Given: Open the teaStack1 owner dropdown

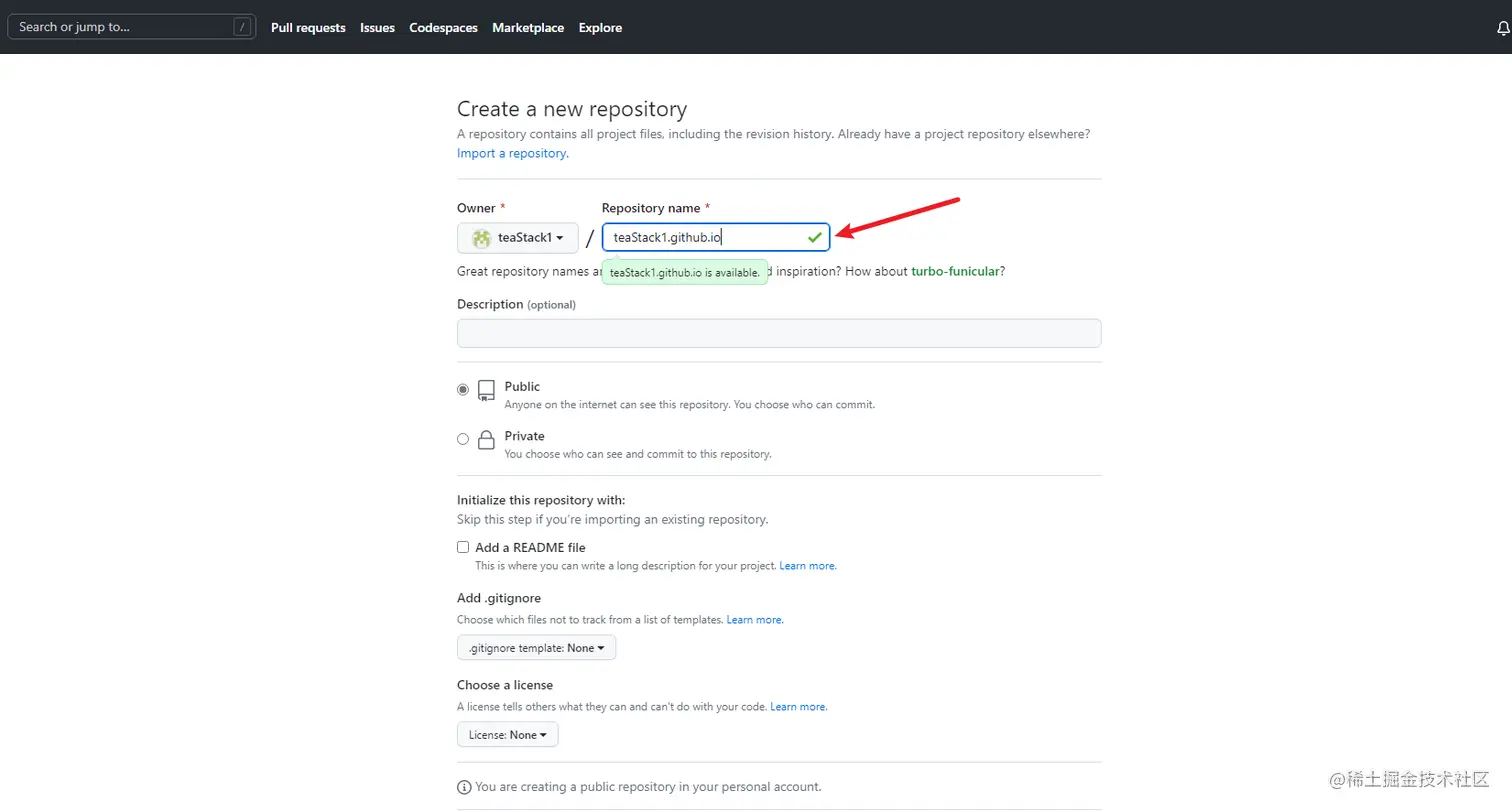Looking at the screenshot, I should [518, 238].
